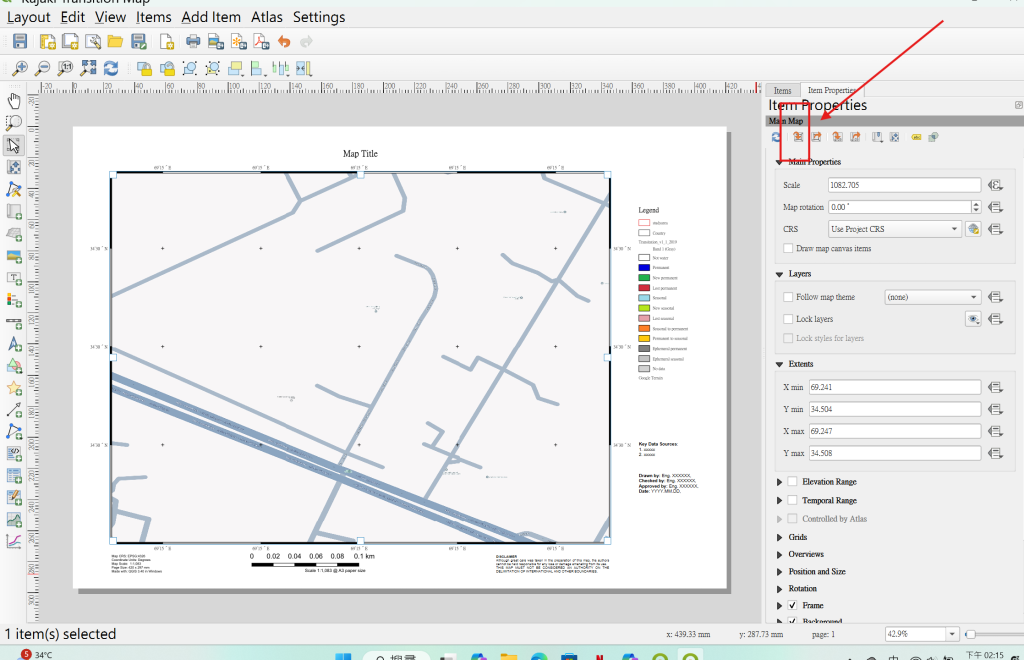Open labeling settings in map properties

pyautogui.click(x=916, y=137)
